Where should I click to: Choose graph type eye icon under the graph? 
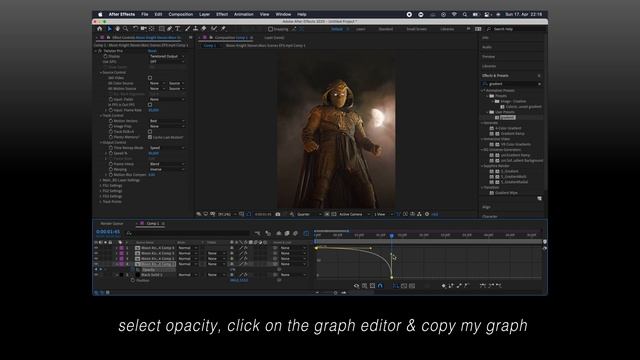point(356,286)
